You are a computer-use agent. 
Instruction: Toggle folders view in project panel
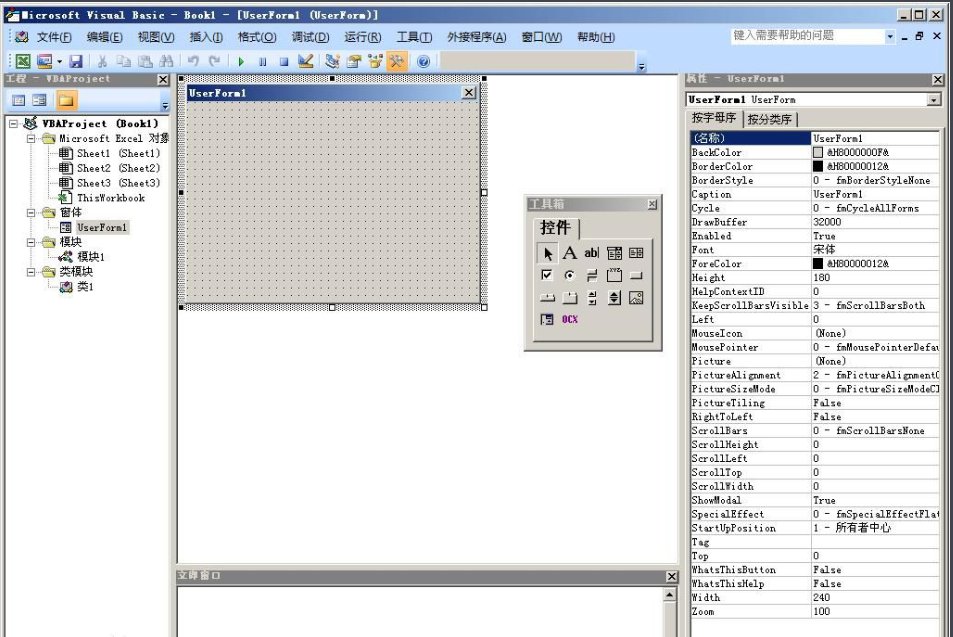(x=66, y=100)
